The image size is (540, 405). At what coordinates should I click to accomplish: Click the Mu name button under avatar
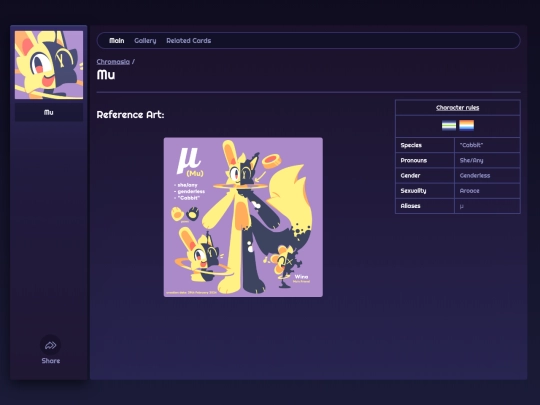[x=49, y=112]
